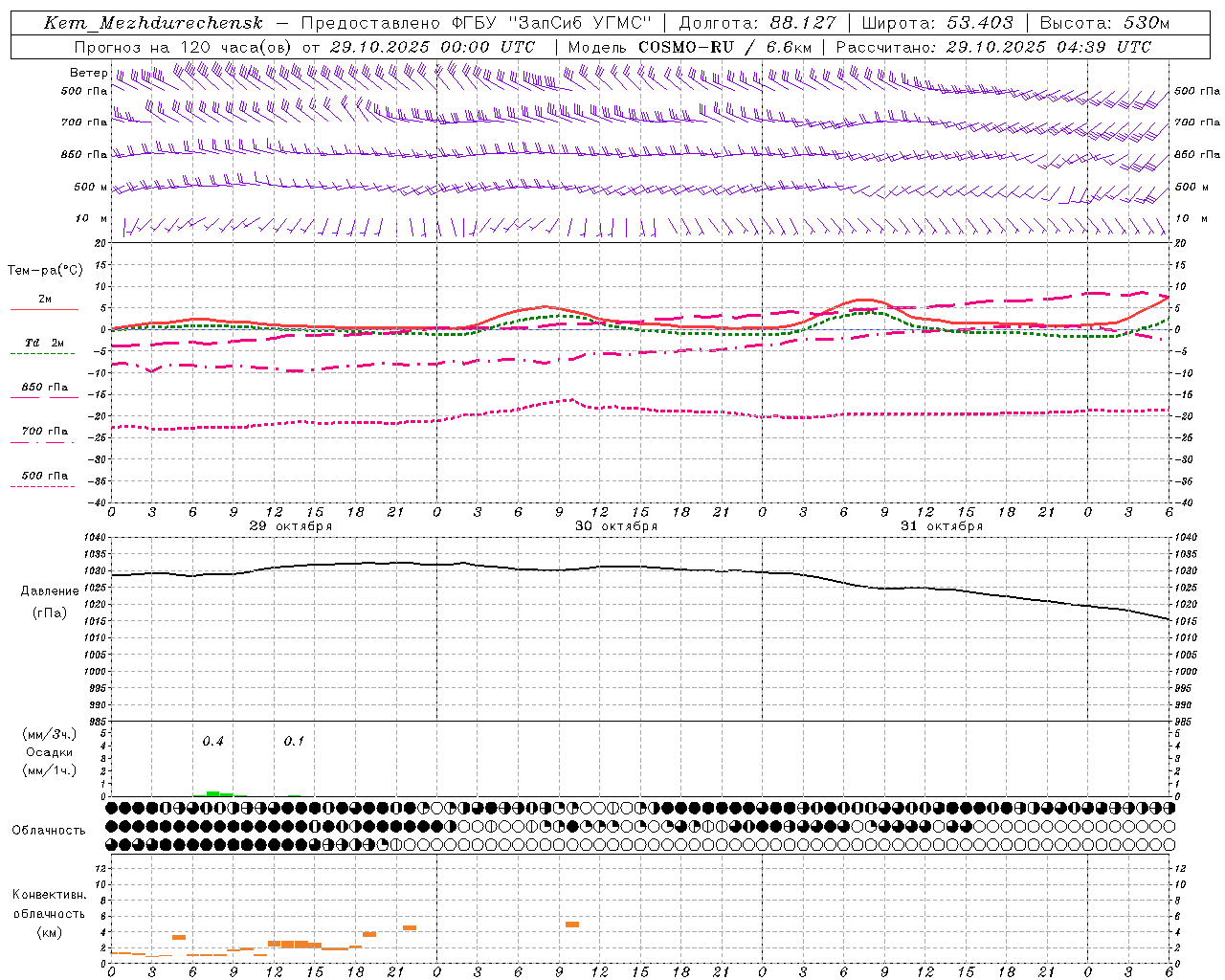Image resolution: width=1225 pixels, height=980 pixels.
Task: Click the 0.4 precipitation amount value
Action: click(212, 742)
